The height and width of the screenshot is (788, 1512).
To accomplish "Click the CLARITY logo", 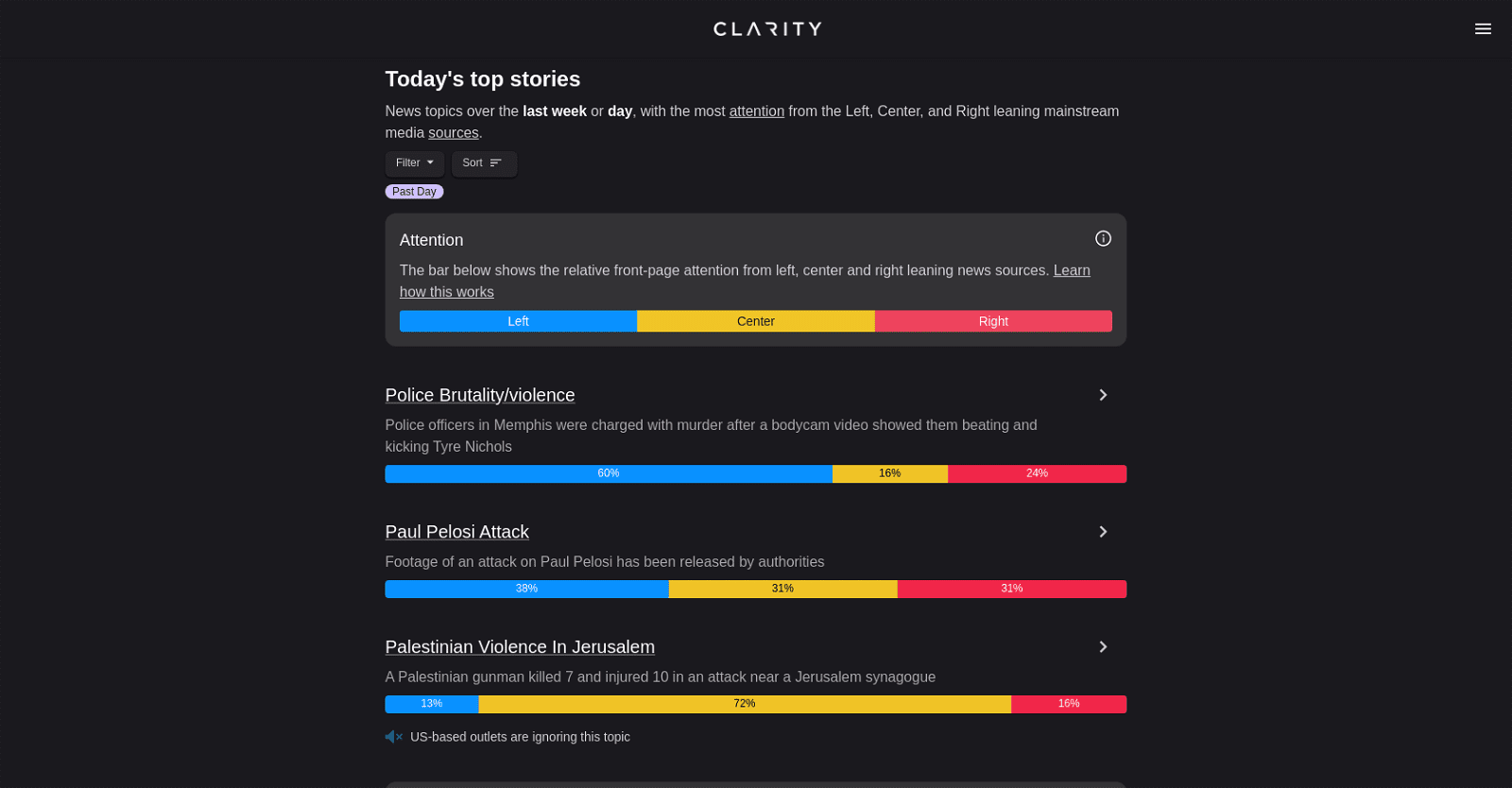I will [767, 29].
